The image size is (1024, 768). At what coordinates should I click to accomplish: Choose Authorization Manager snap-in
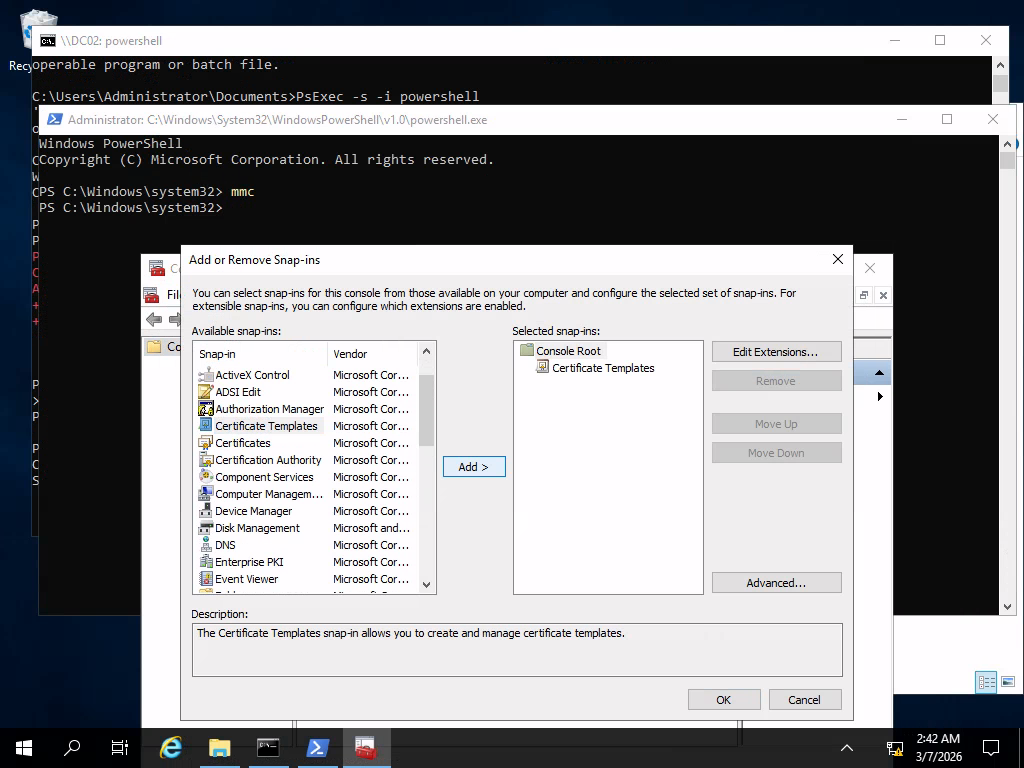coord(269,409)
